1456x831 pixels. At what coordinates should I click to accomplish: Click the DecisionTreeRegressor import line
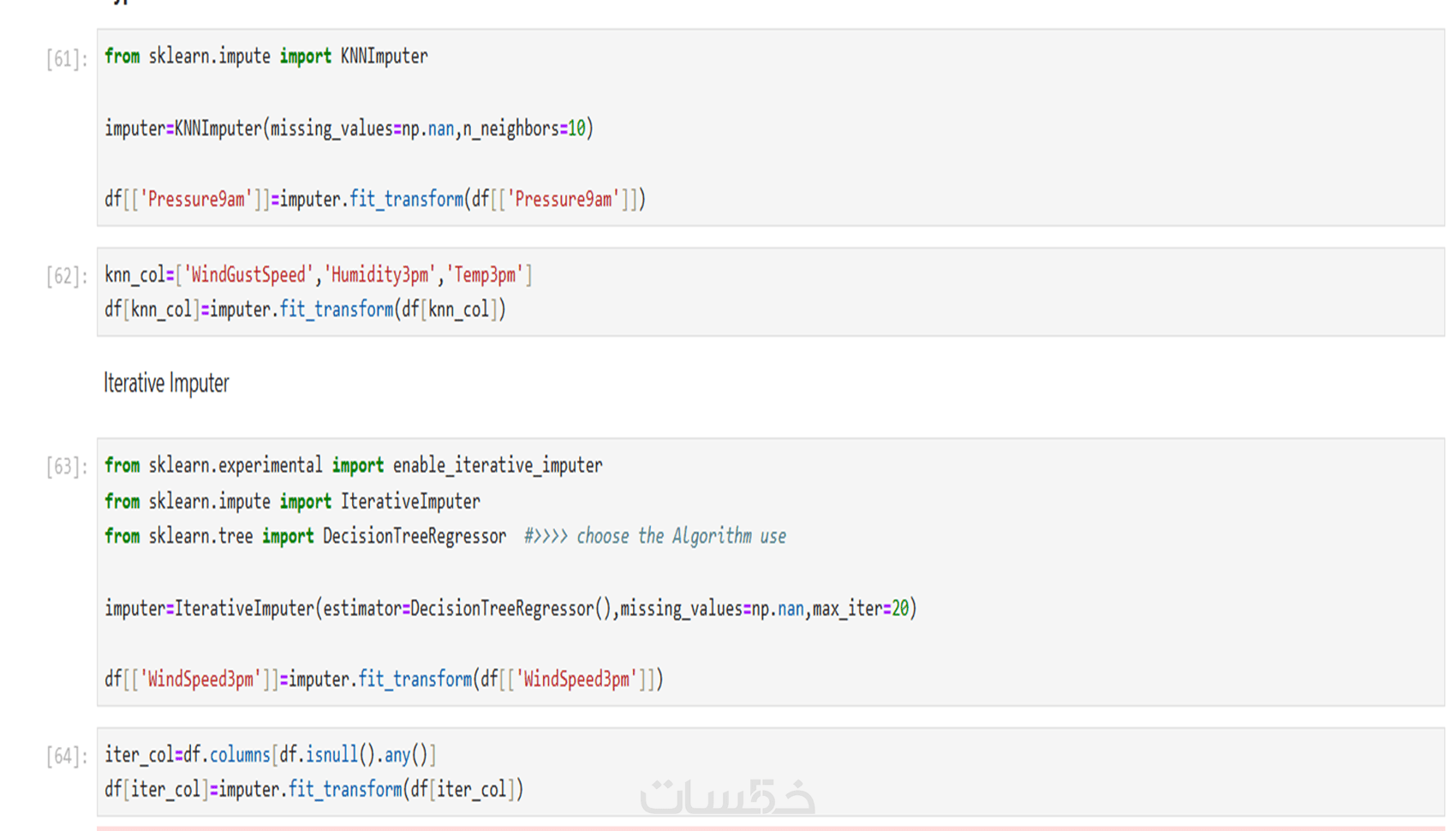click(x=305, y=536)
